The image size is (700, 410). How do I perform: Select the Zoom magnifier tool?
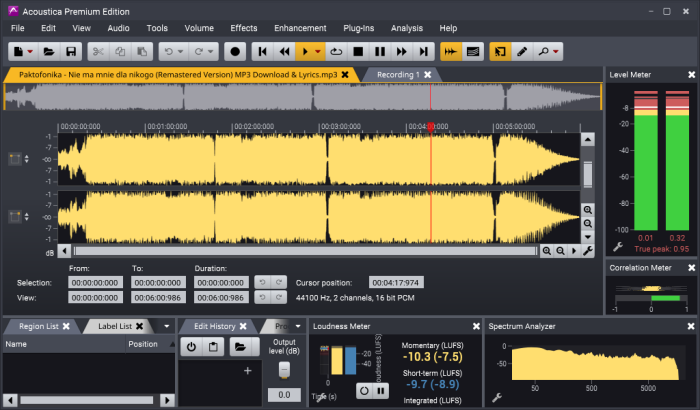click(x=543, y=52)
